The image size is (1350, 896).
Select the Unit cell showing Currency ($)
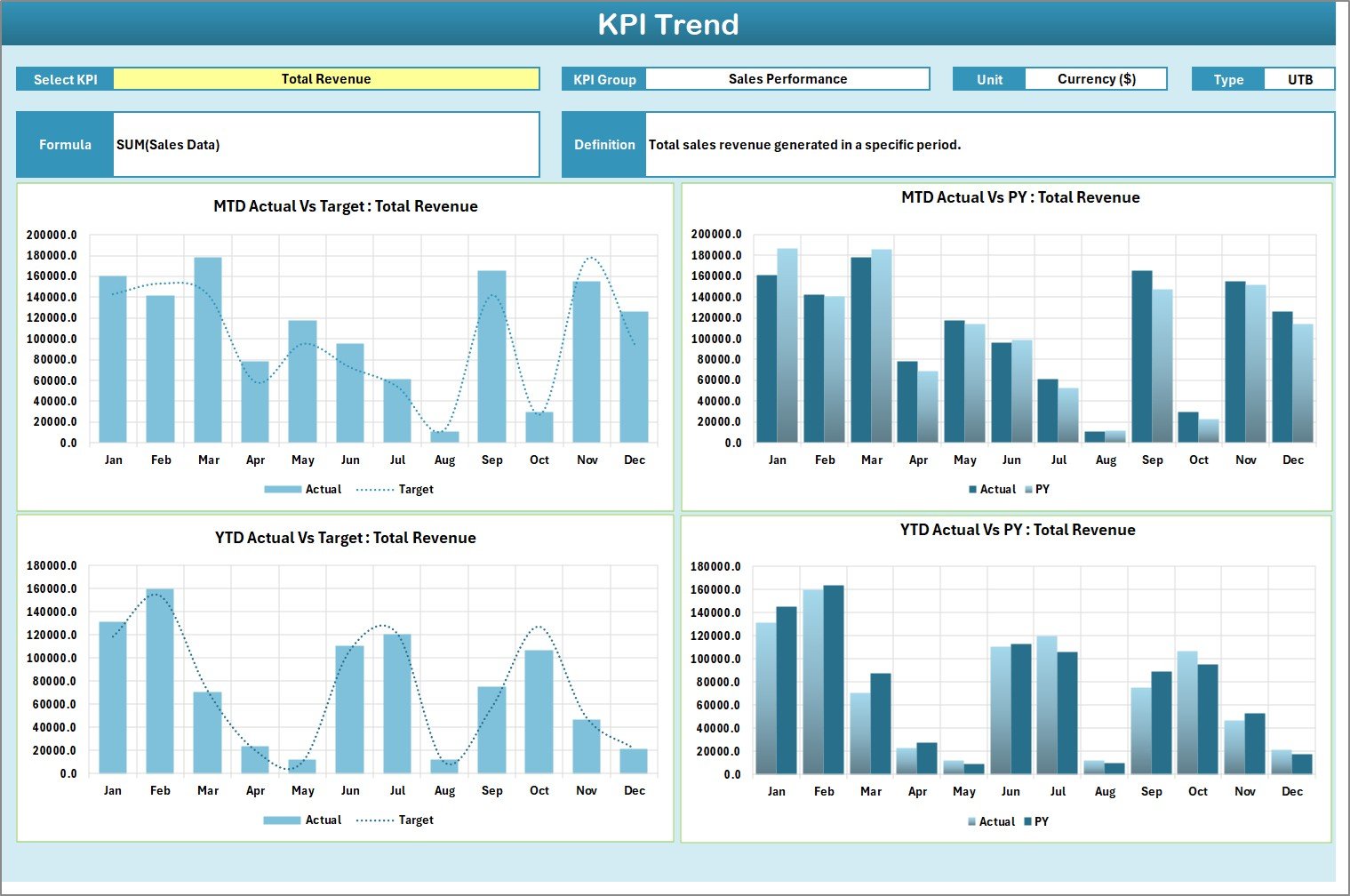pos(1096,79)
